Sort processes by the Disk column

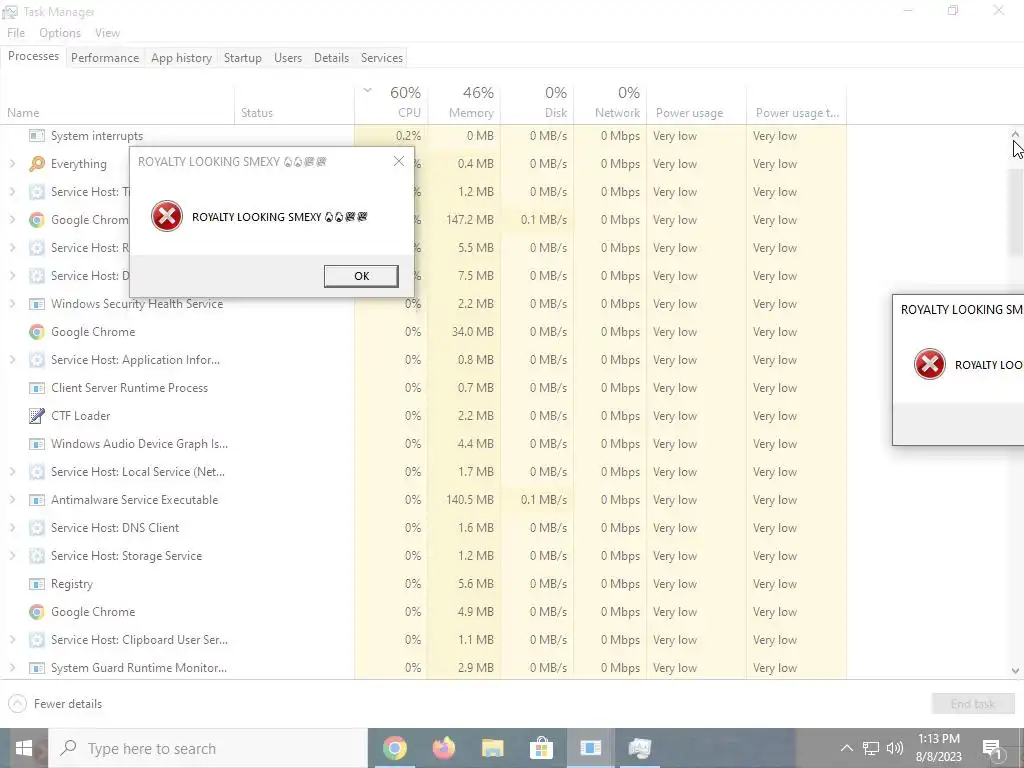tap(537, 103)
